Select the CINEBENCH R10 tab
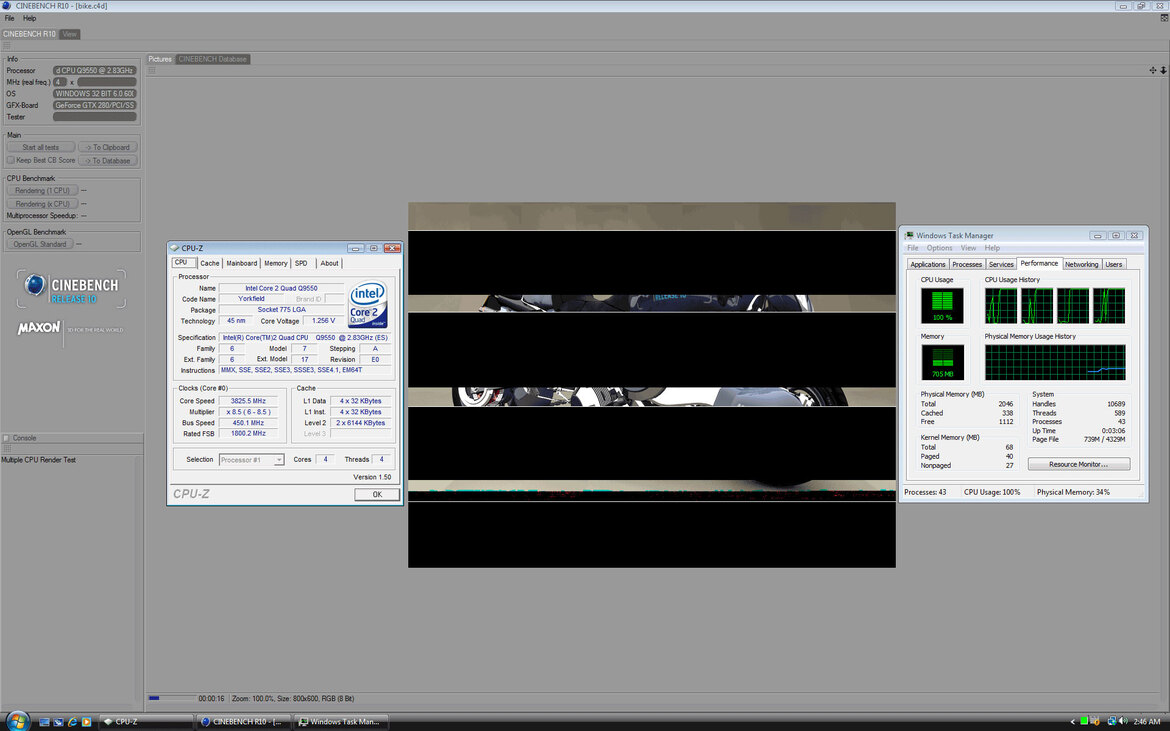Viewport: 1170px width, 731px height. coord(29,34)
